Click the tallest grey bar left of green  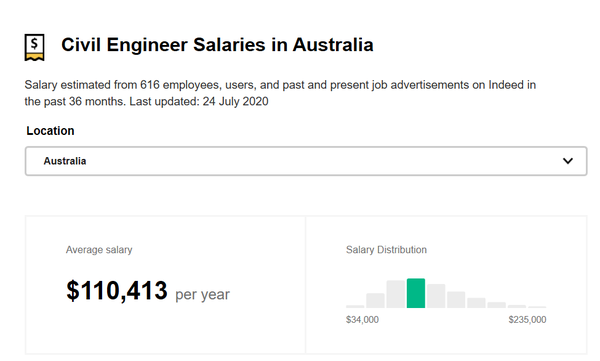[x=396, y=294]
